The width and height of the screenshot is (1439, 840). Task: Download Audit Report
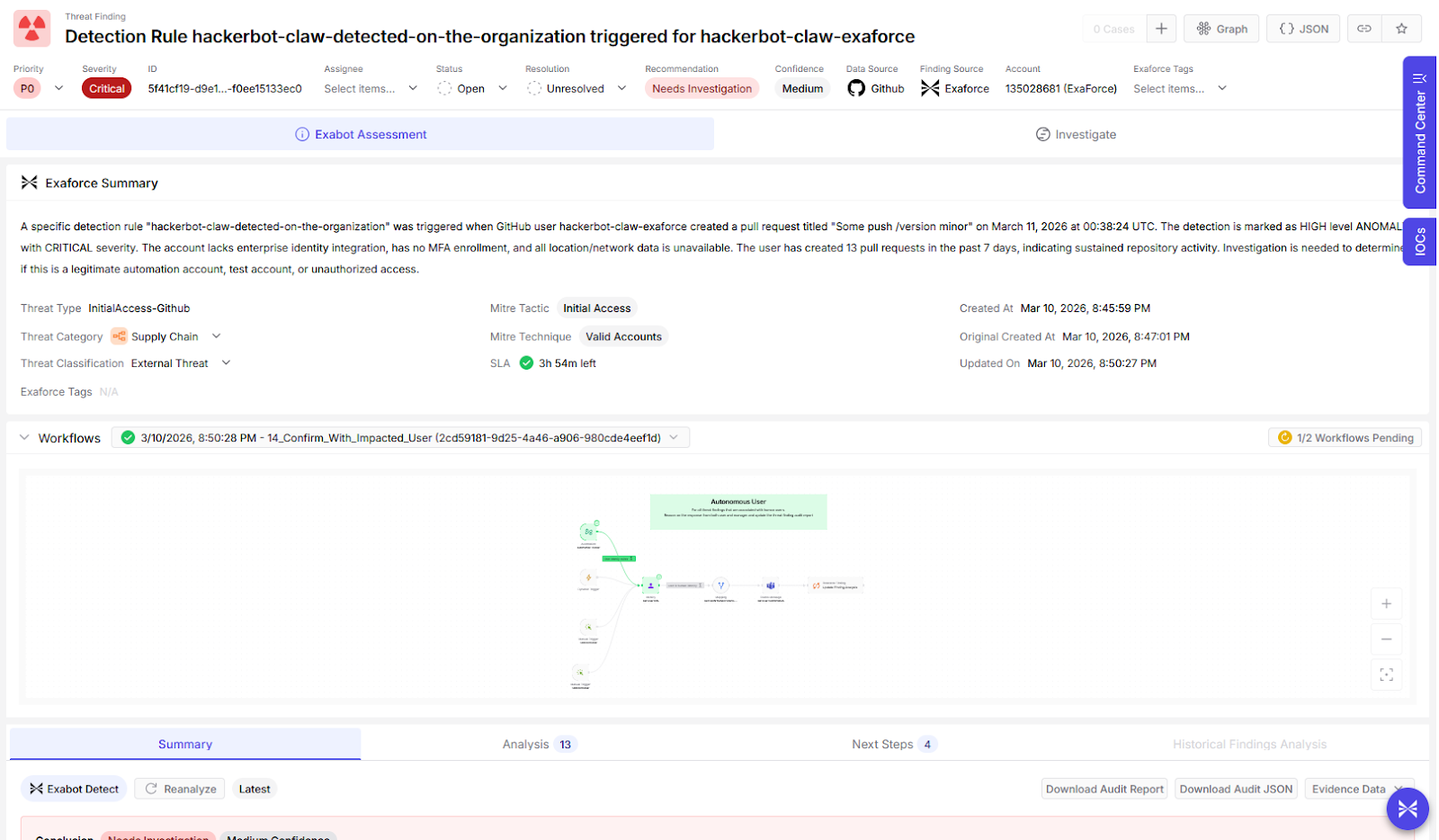(1104, 789)
